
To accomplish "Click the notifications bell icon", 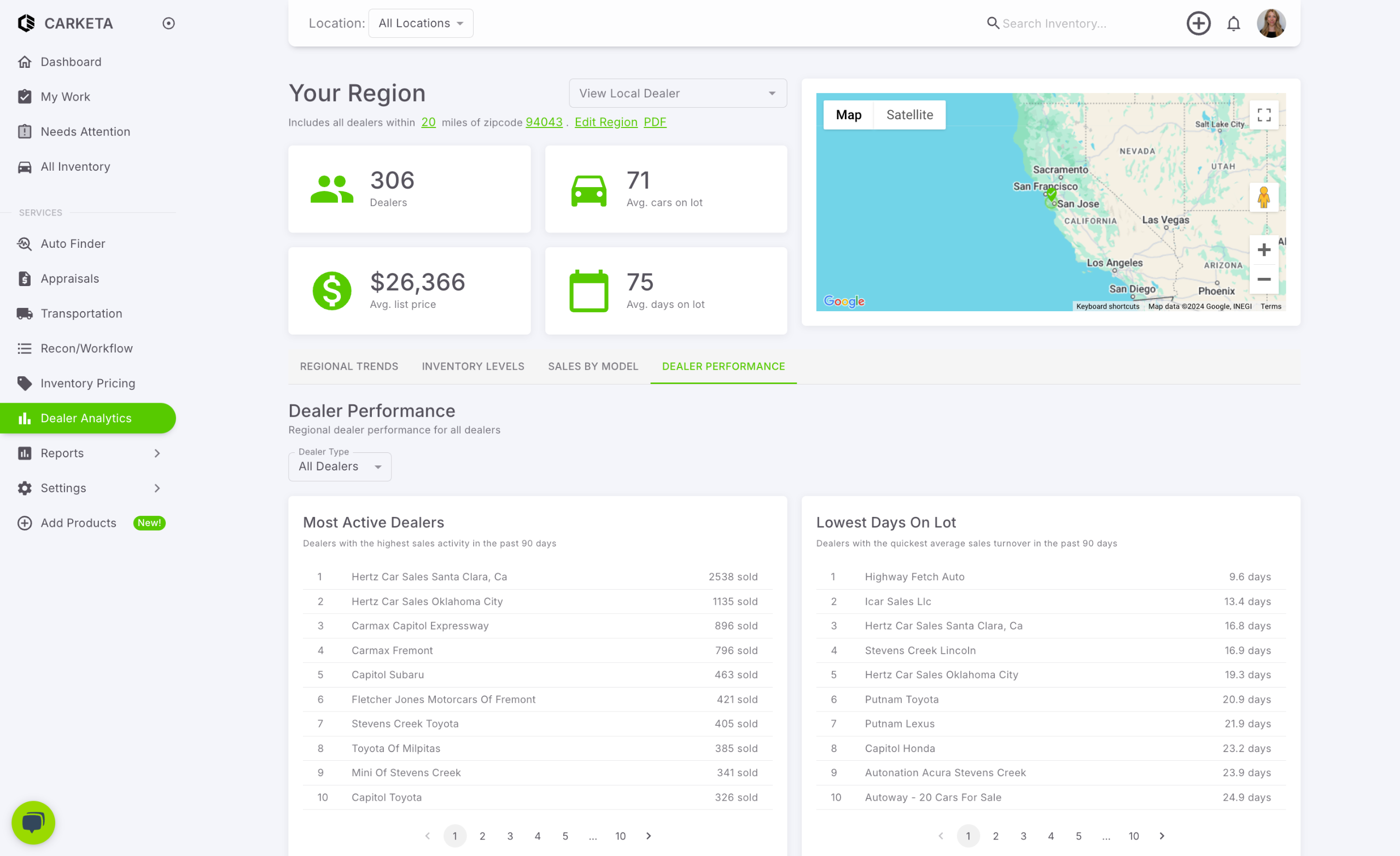I will click(1233, 24).
